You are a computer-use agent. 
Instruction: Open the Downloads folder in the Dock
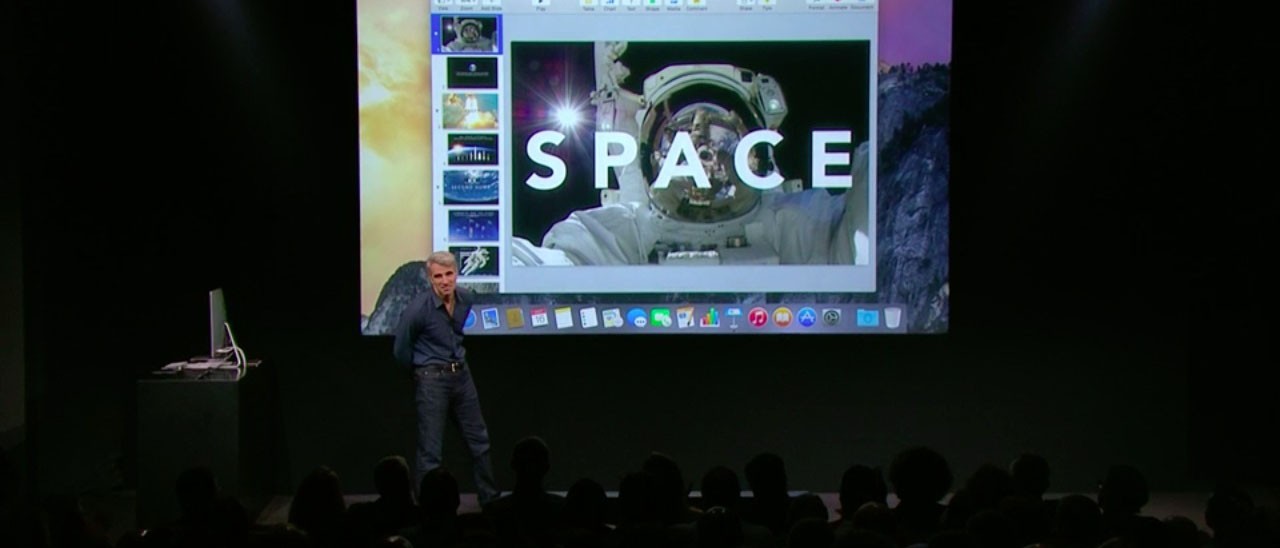click(867, 317)
